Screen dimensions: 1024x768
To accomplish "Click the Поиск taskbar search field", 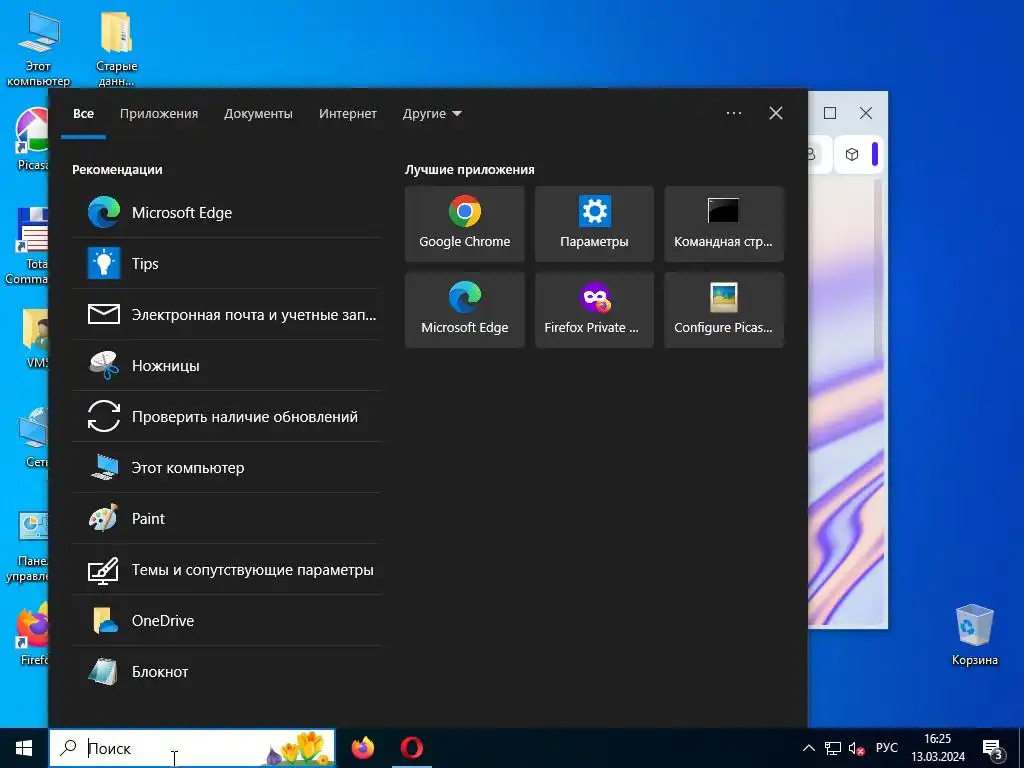I will click(x=192, y=748).
